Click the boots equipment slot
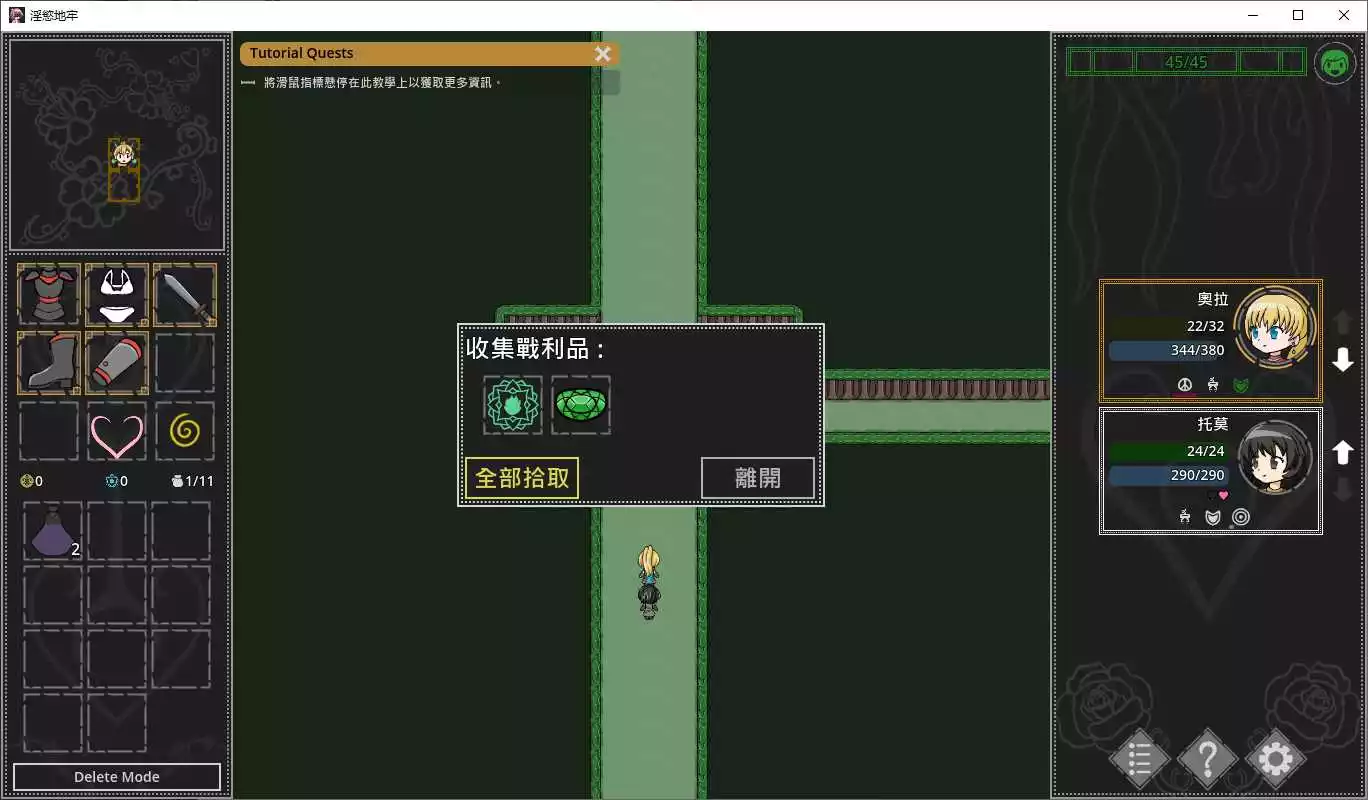 49,363
